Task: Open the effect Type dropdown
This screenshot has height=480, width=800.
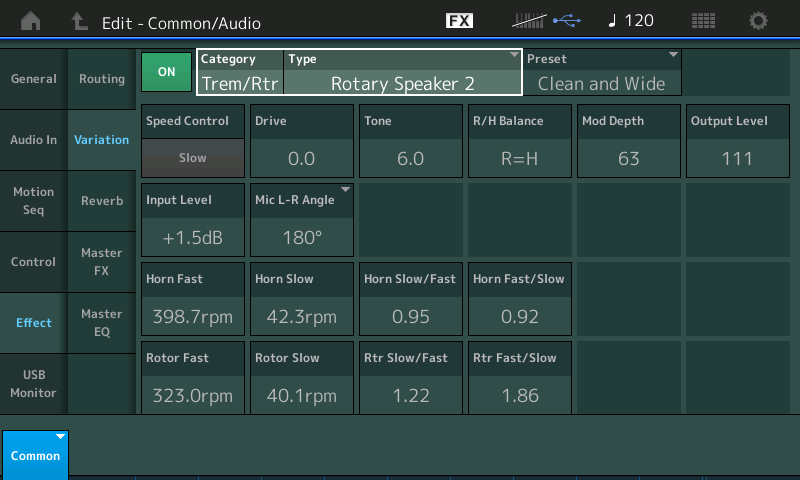Action: [x=403, y=73]
